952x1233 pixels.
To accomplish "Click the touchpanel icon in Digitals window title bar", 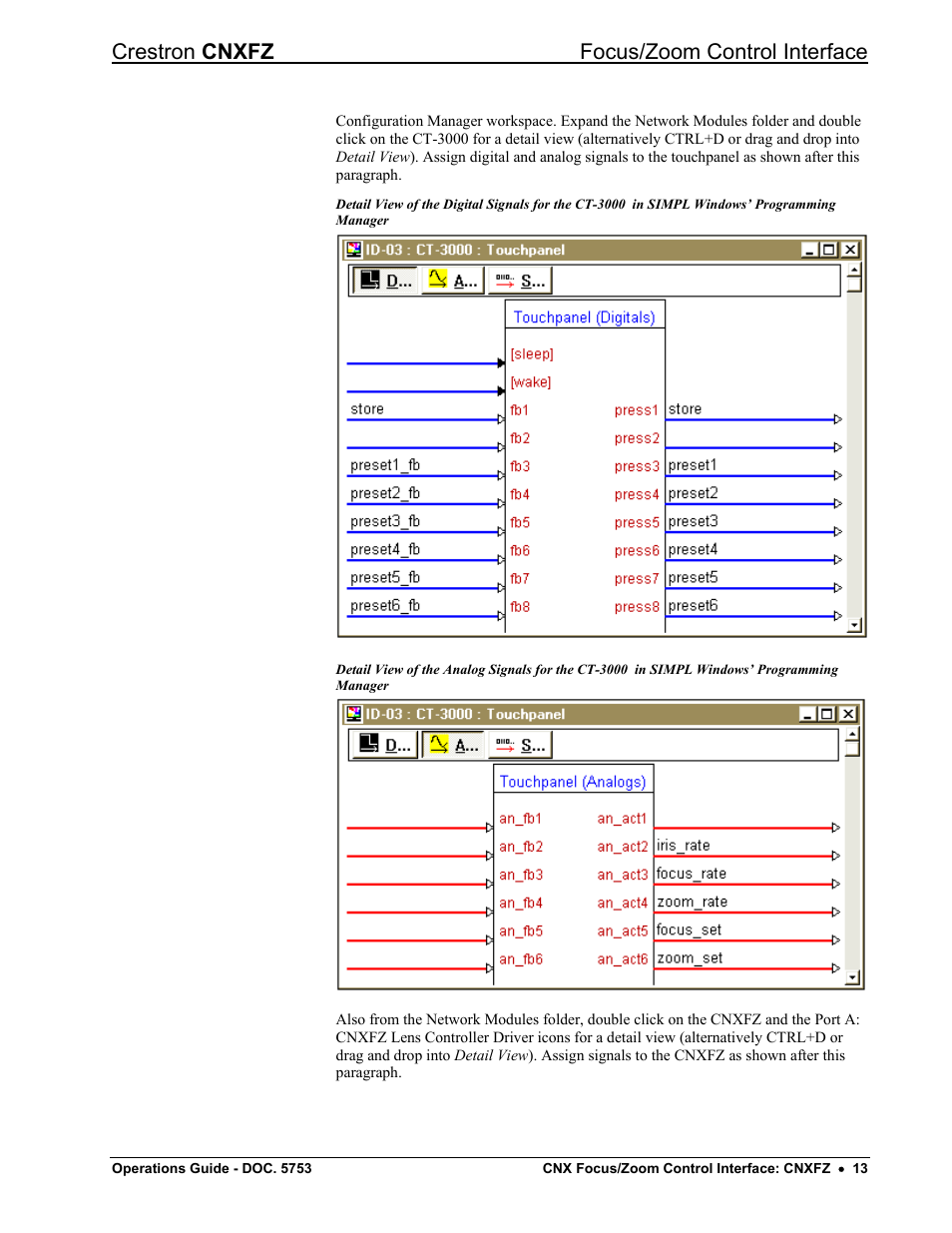I will pyautogui.click(x=353, y=250).
